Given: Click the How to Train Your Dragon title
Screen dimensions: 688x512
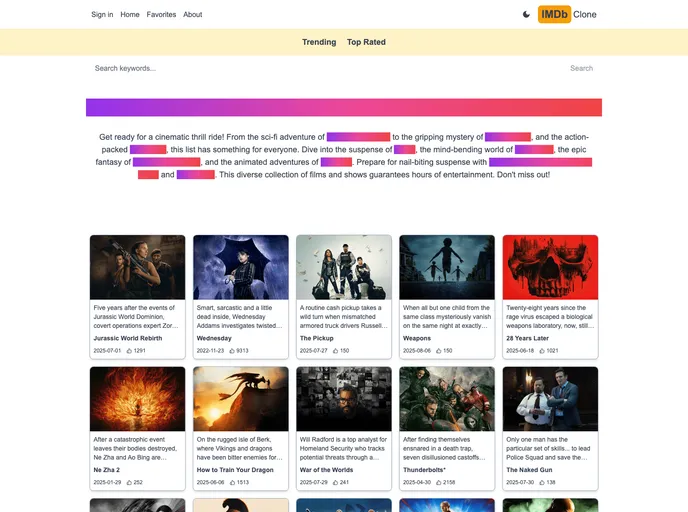Looking at the screenshot, I should click(x=235, y=470).
